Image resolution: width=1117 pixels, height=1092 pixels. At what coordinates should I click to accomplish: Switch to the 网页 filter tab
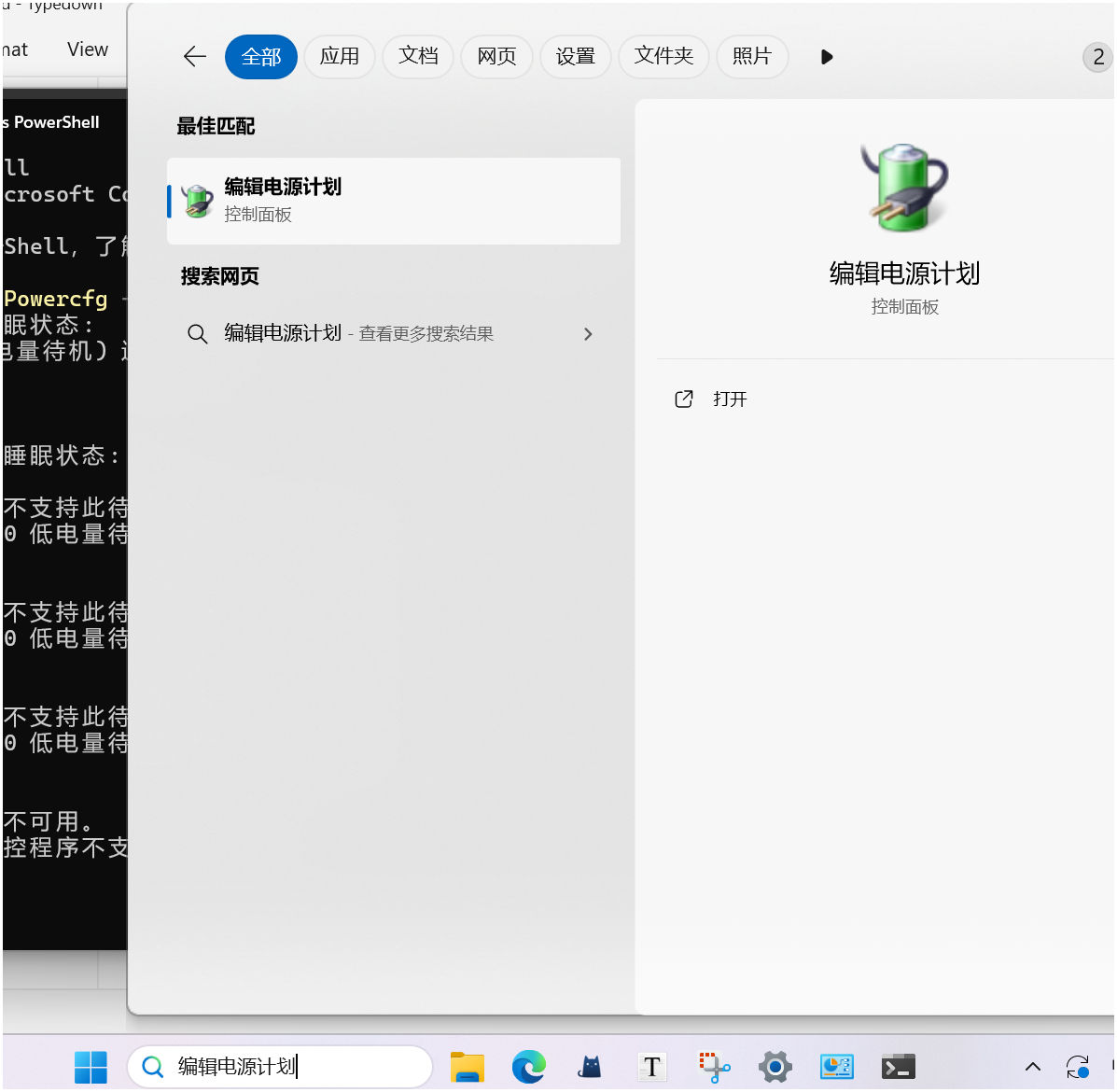click(496, 56)
